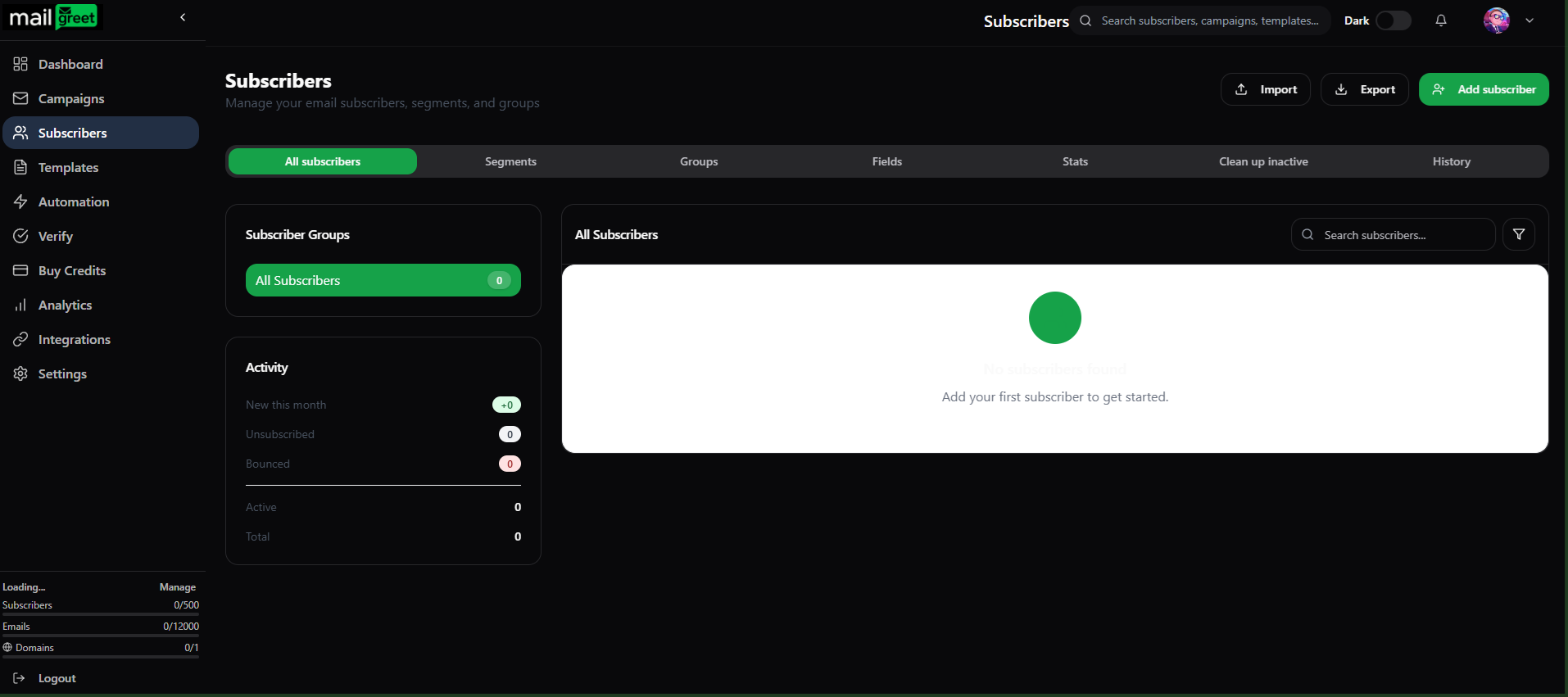1568x697 pixels.
Task: Focus the Search subscribers field
Action: [1394, 234]
